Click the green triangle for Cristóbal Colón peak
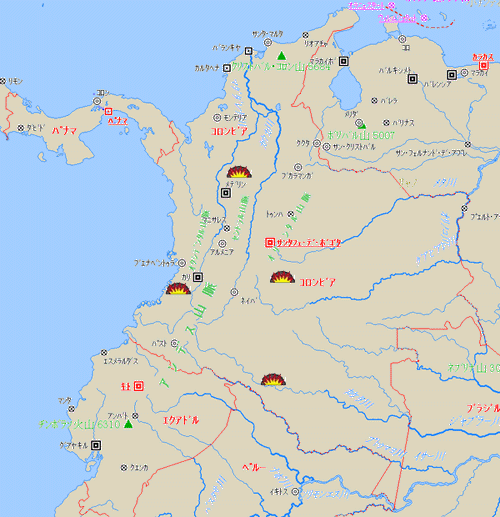The image size is (500, 517). point(282,55)
